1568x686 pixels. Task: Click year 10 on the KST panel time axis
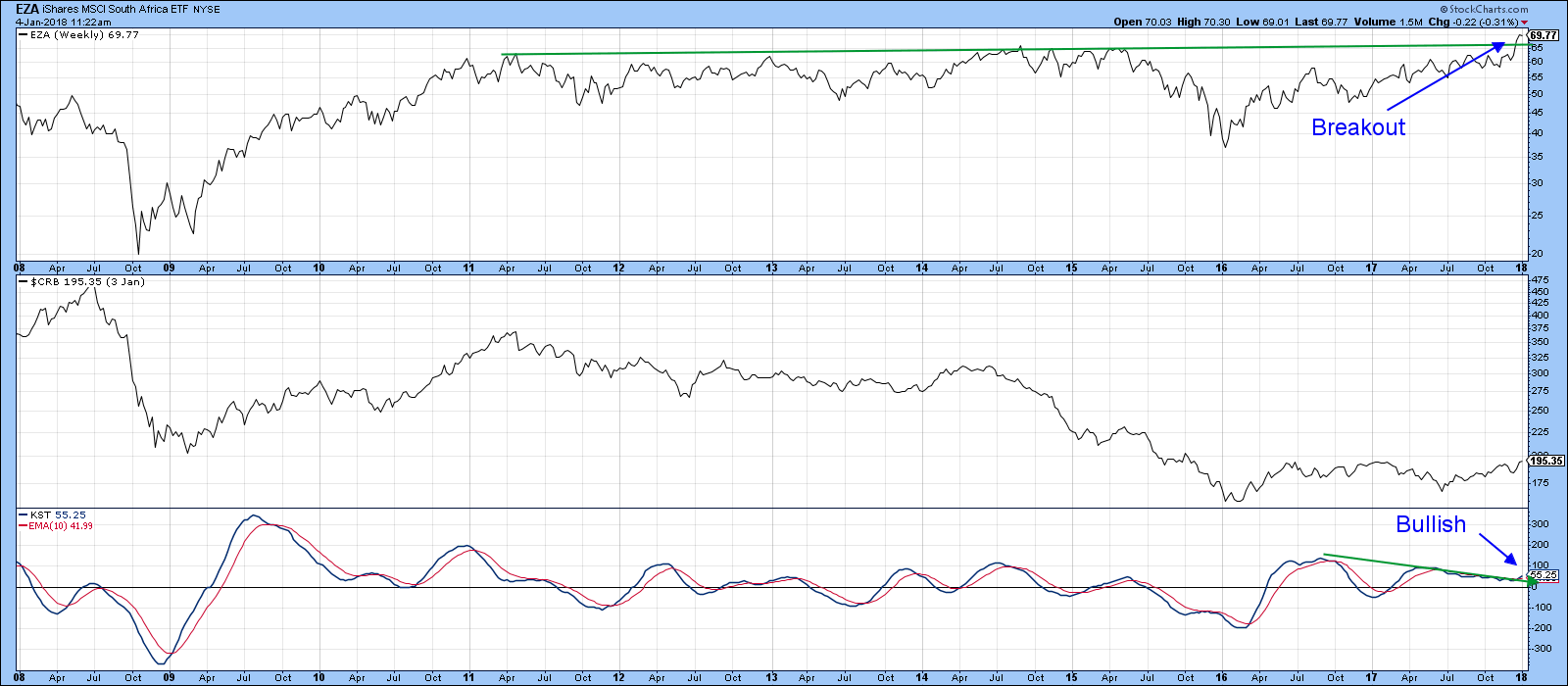click(318, 678)
